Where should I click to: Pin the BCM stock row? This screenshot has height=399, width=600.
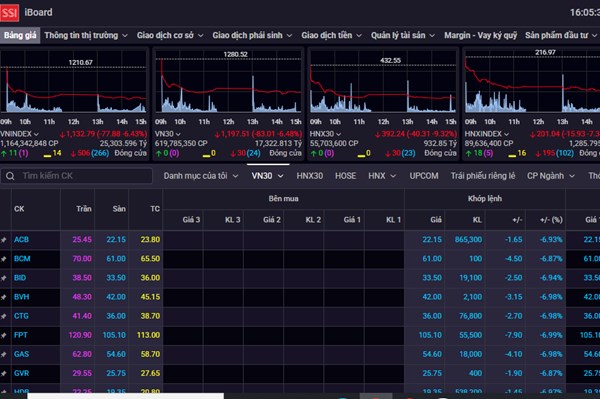4,259
